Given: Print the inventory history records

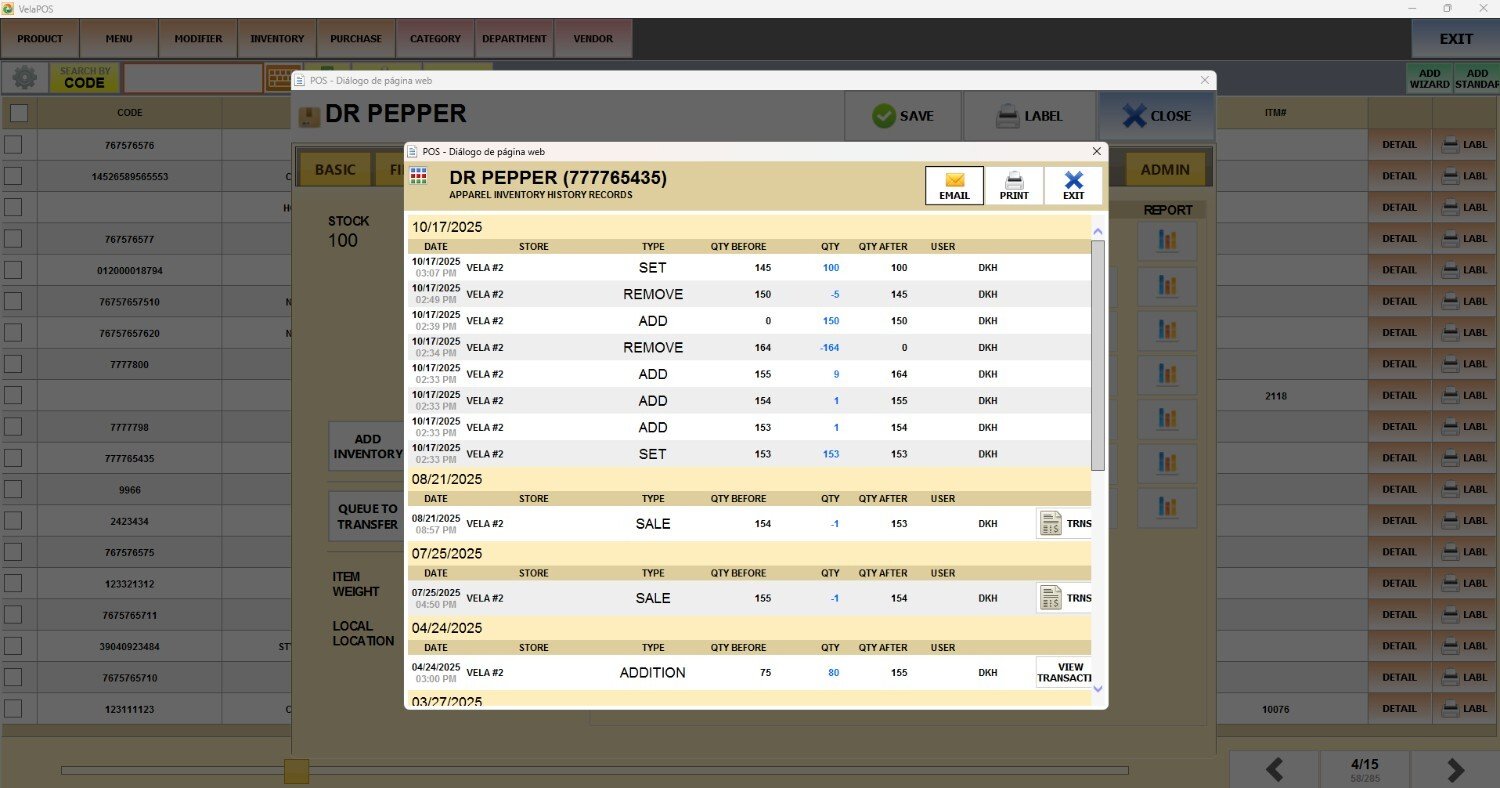Looking at the screenshot, I should (1013, 185).
